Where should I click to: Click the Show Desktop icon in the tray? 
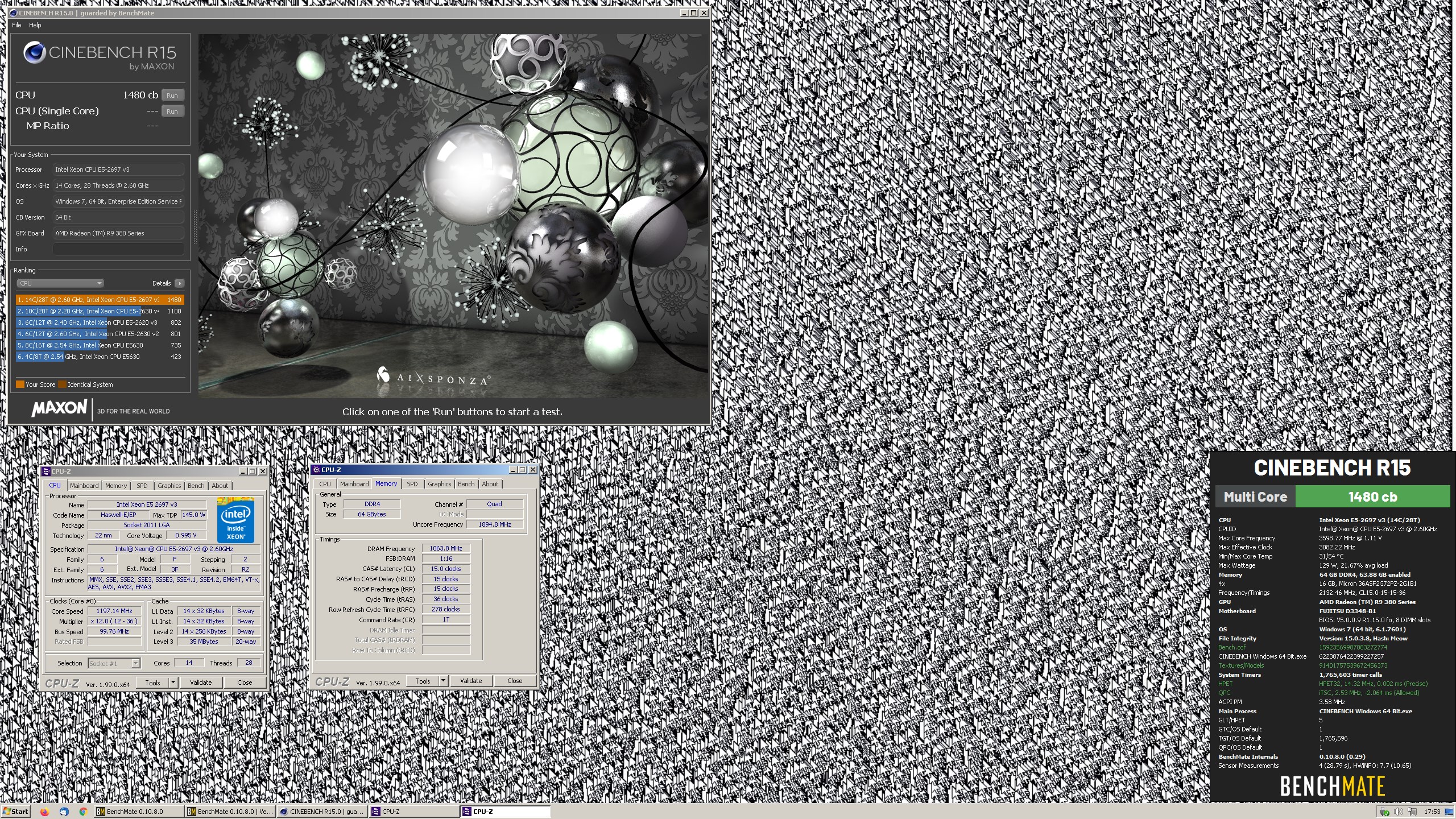(1449, 812)
